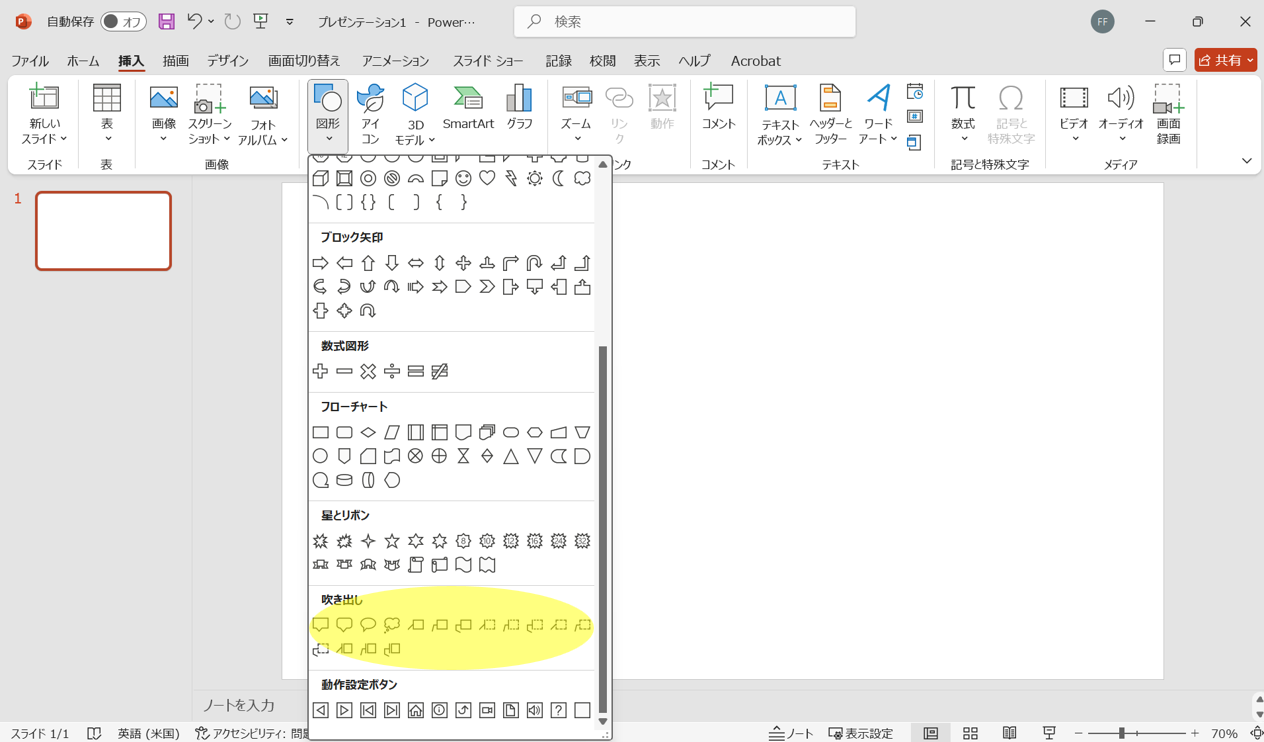Choose the left-right block arrow
The height and width of the screenshot is (742, 1264).
pos(416,263)
